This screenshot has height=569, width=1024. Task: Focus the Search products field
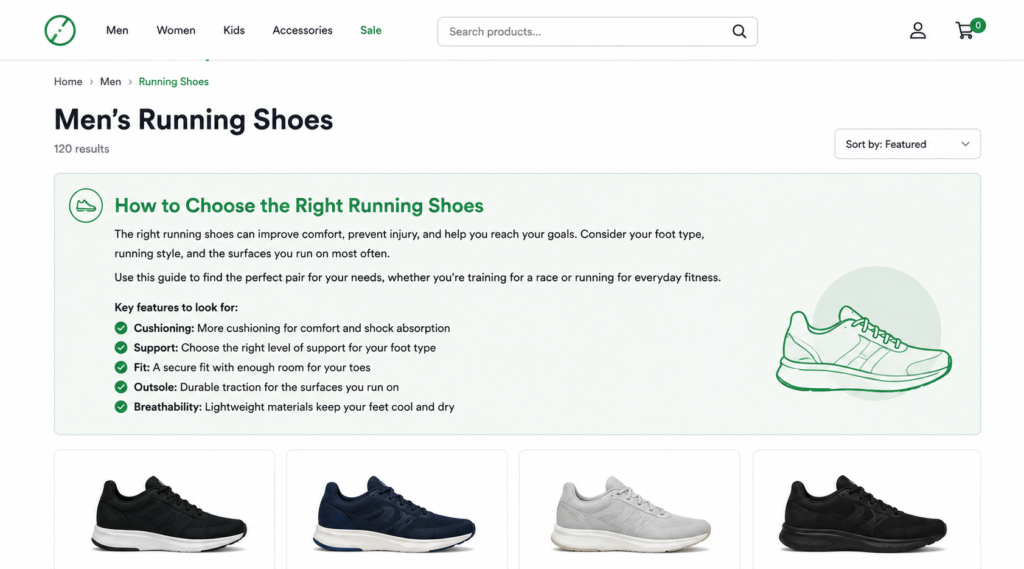point(597,31)
